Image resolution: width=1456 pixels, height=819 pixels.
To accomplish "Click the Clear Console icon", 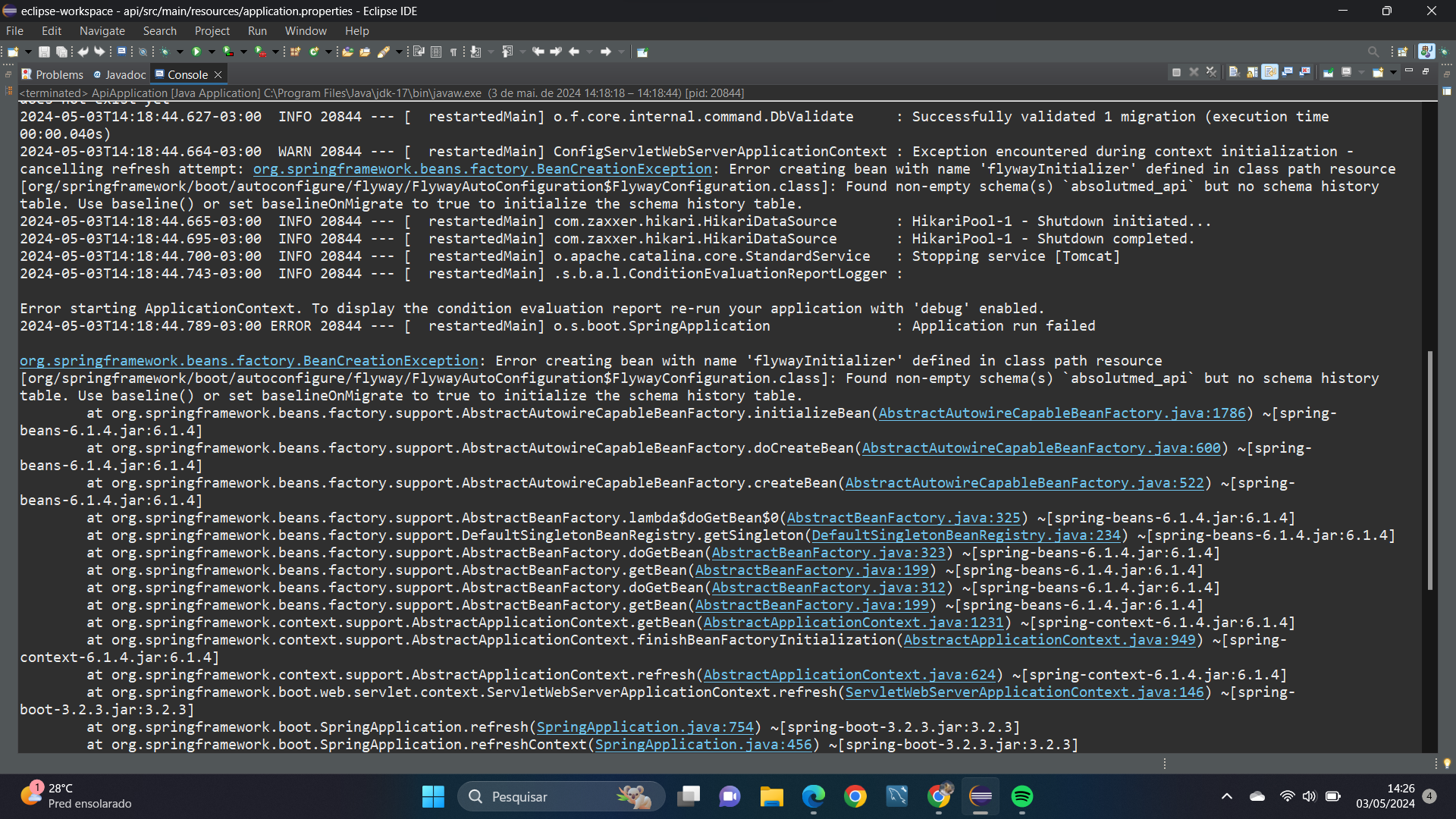I will point(1235,72).
